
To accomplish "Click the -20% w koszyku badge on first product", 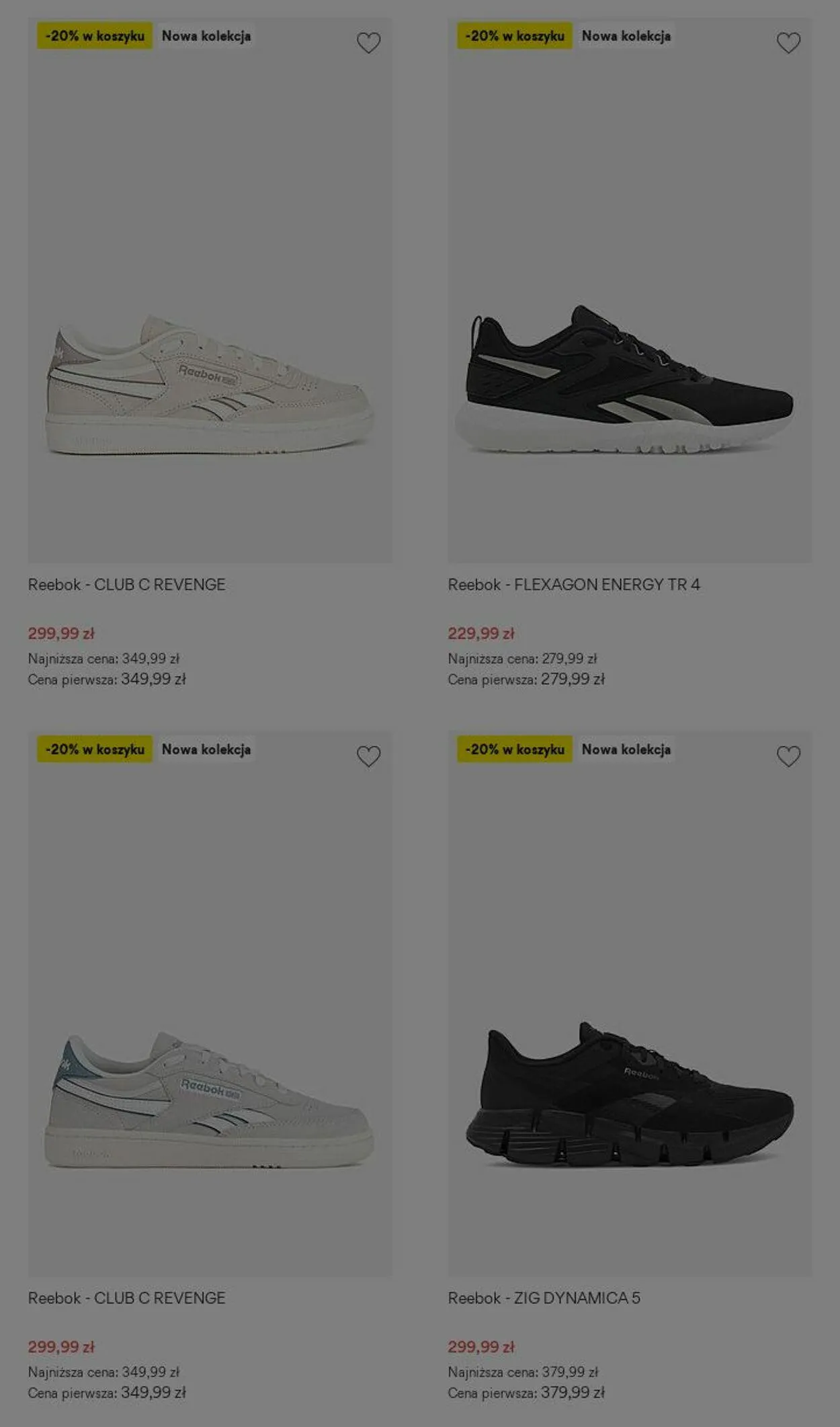I will (95, 36).
